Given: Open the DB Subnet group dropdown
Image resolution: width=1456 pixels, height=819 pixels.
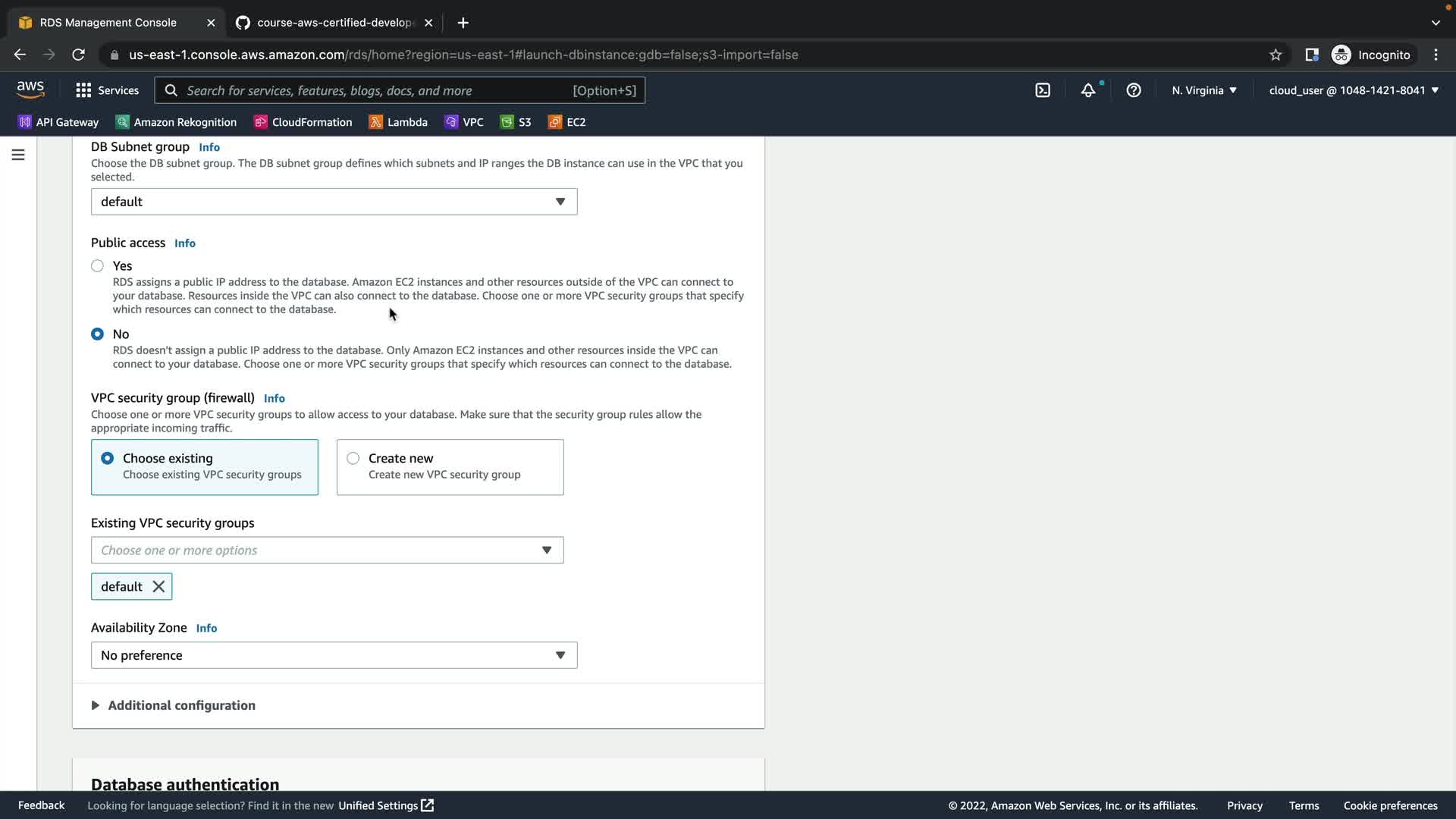Looking at the screenshot, I should 334,202.
